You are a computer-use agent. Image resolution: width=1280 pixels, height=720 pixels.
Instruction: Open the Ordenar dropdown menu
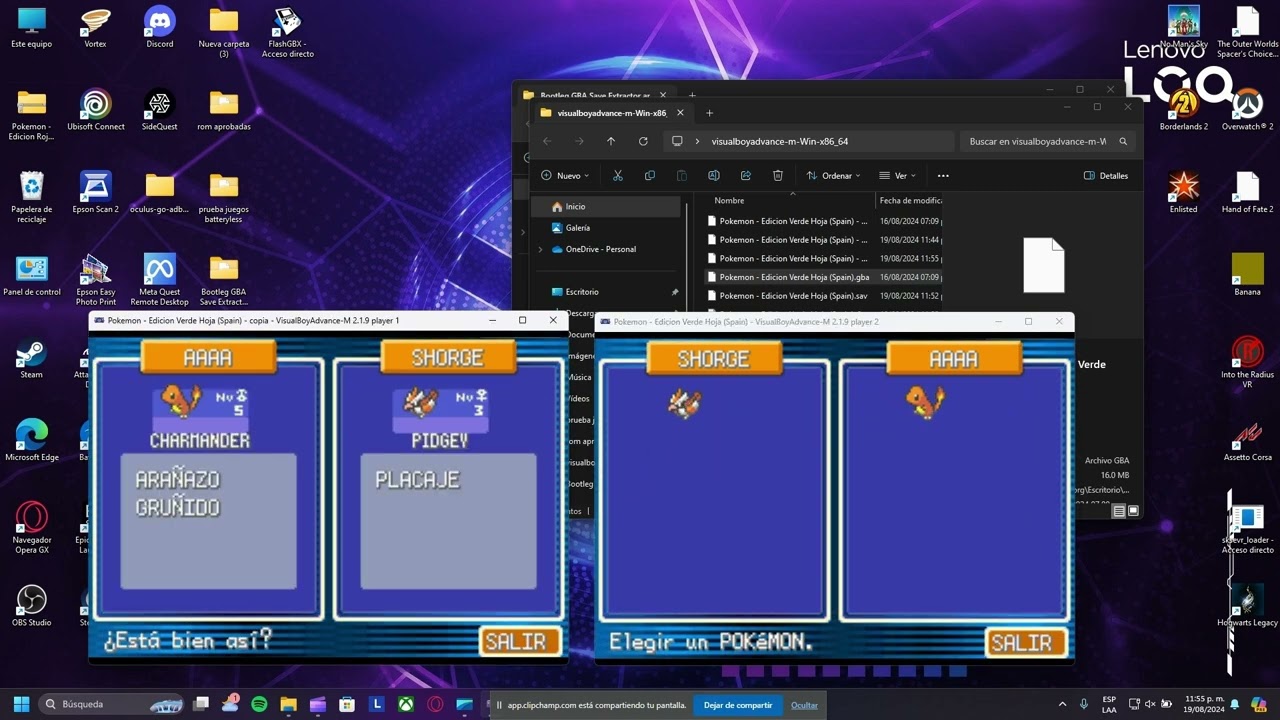[833, 176]
